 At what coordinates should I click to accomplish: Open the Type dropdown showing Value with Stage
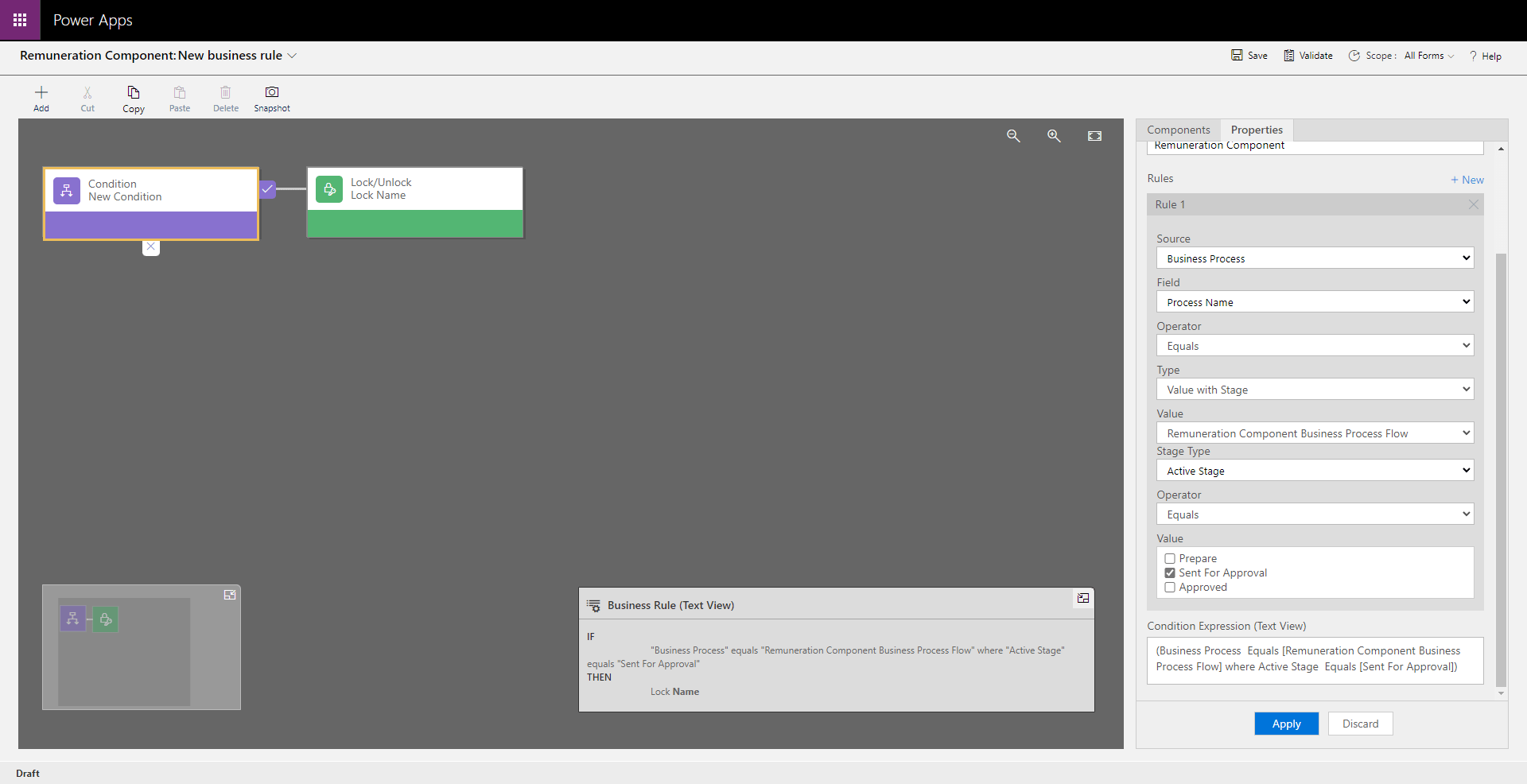click(1315, 390)
